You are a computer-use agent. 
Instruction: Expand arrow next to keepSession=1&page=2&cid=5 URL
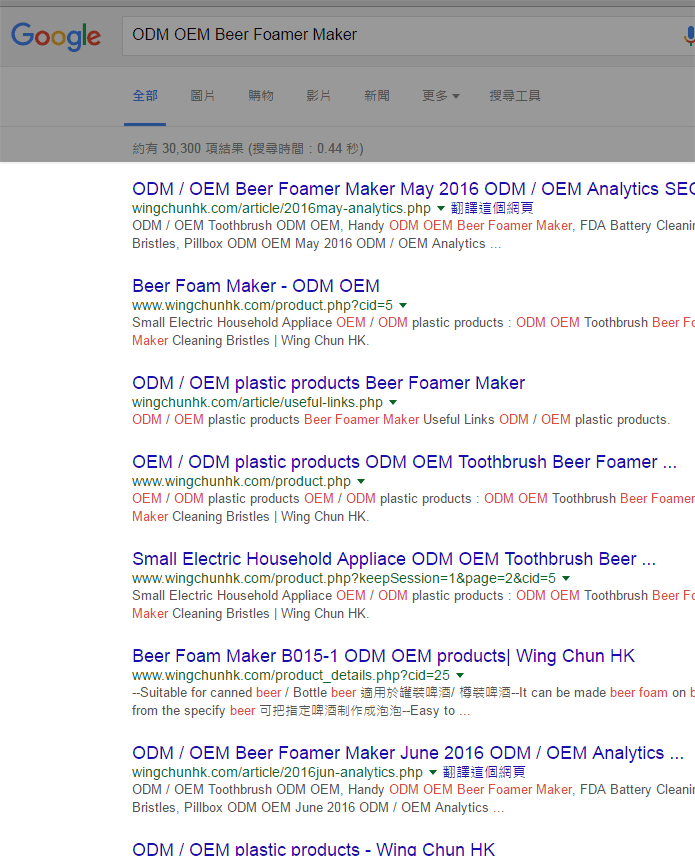coord(566,578)
